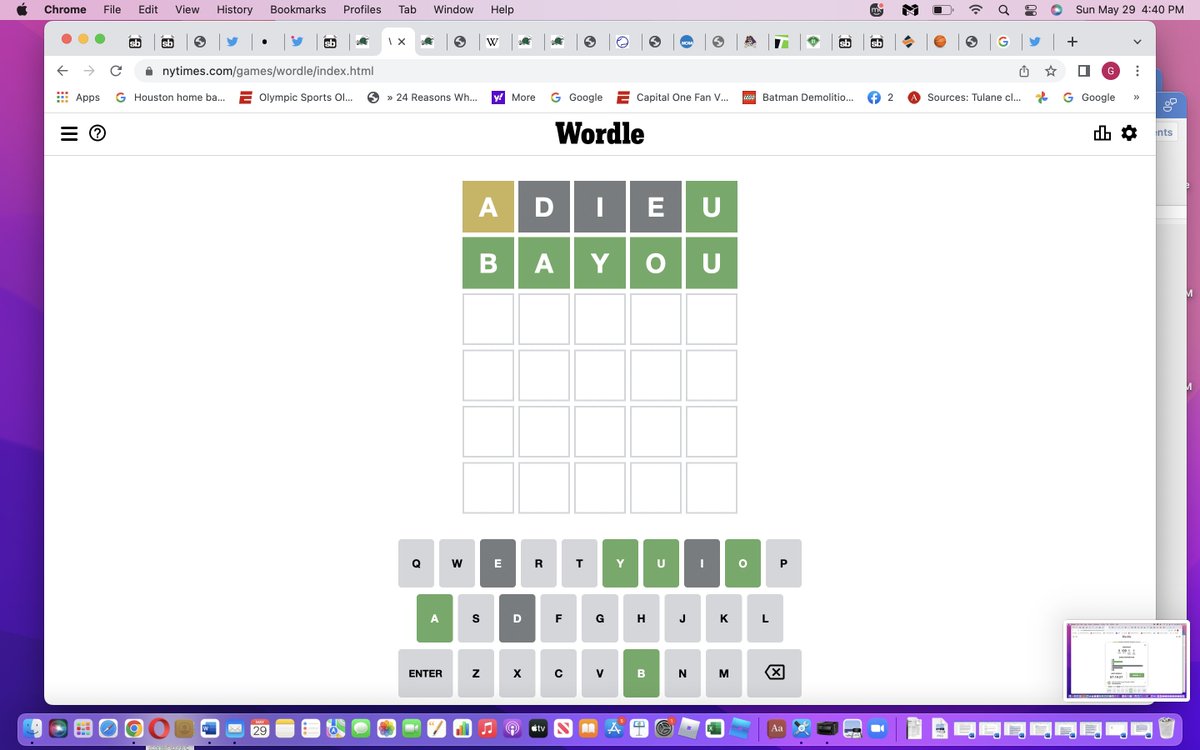Open Chrome three-dot menu

coord(1137,71)
